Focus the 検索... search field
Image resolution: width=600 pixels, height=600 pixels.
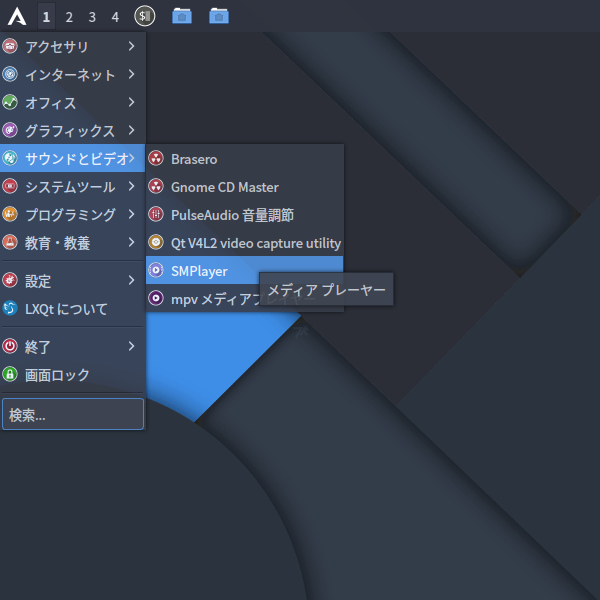[73, 414]
